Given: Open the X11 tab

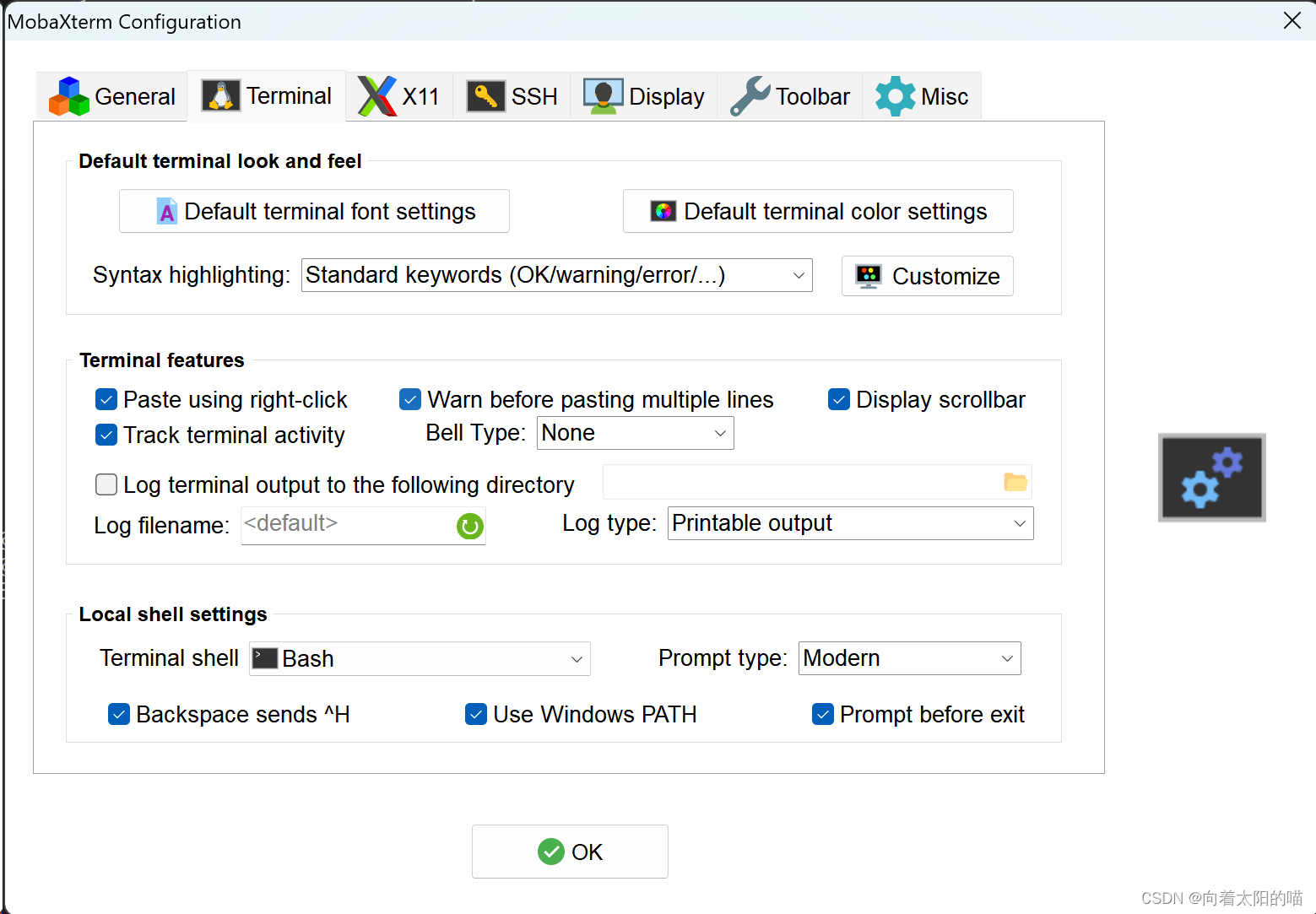Looking at the screenshot, I should coord(399,96).
